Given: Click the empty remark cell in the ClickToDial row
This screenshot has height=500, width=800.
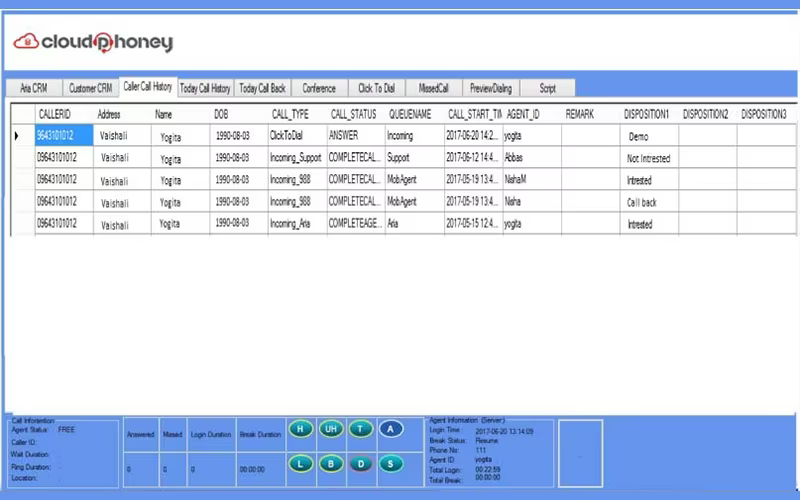Looking at the screenshot, I should pyautogui.click(x=591, y=135).
